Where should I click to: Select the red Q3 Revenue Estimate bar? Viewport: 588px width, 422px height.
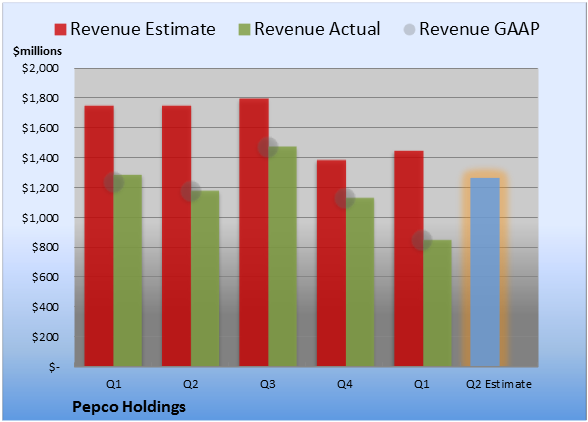tap(254, 233)
